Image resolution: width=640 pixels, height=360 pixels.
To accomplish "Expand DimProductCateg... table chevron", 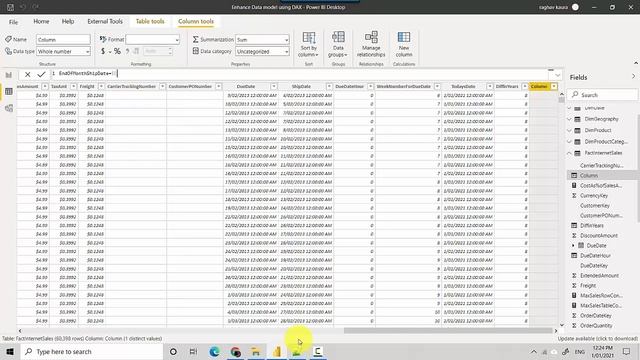I will point(569,142).
